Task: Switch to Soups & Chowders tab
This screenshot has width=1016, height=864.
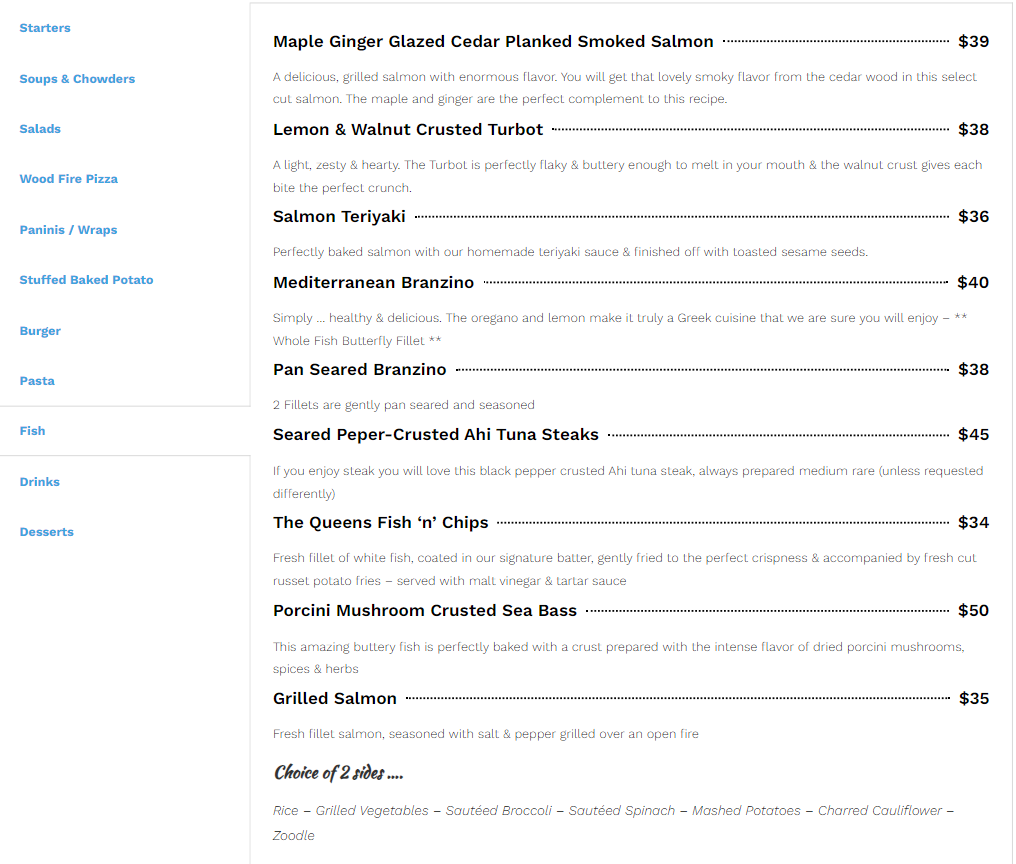Action: click(x=77, y=79)
